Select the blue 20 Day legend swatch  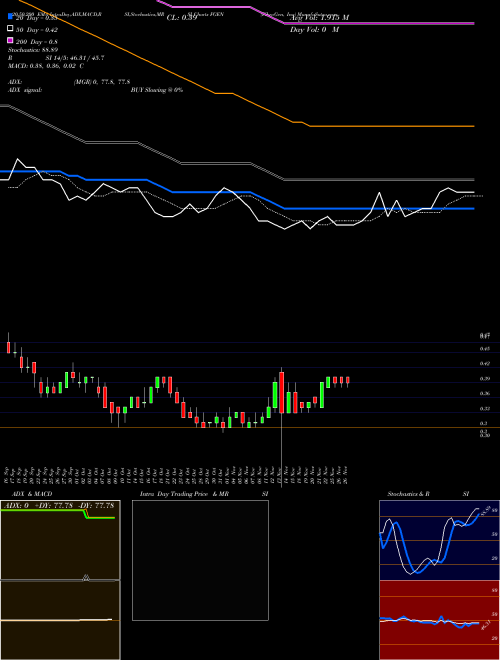click(10, 16)
